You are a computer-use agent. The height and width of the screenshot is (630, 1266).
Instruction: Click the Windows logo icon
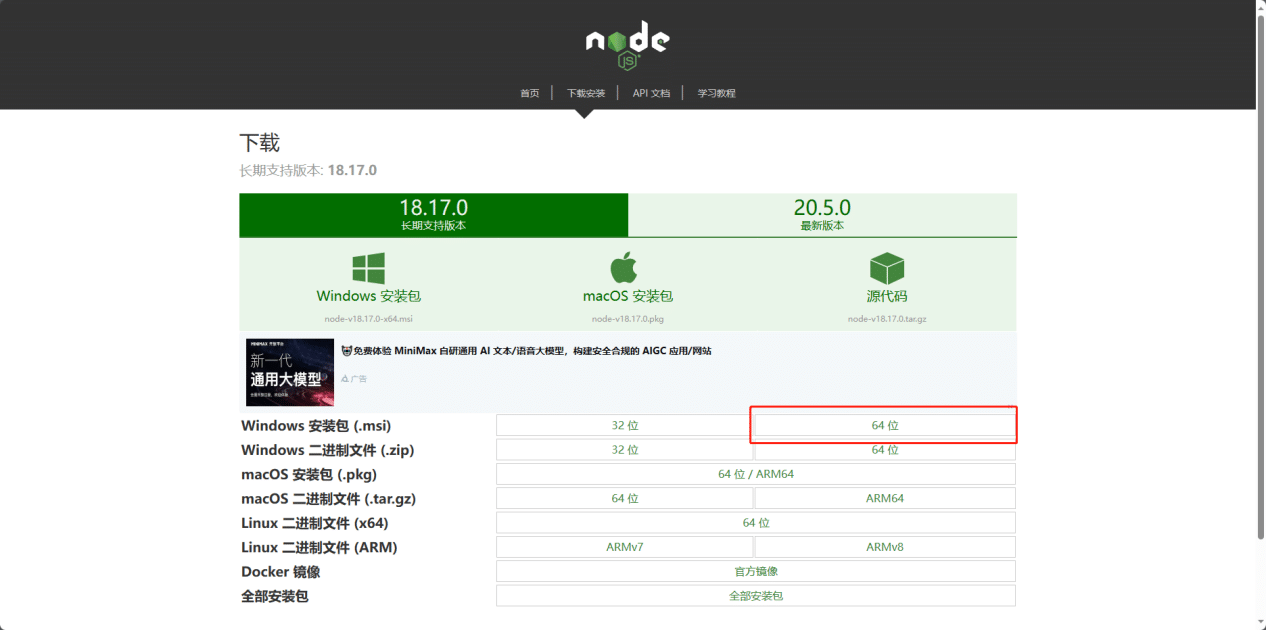click(x=368, y=268)
